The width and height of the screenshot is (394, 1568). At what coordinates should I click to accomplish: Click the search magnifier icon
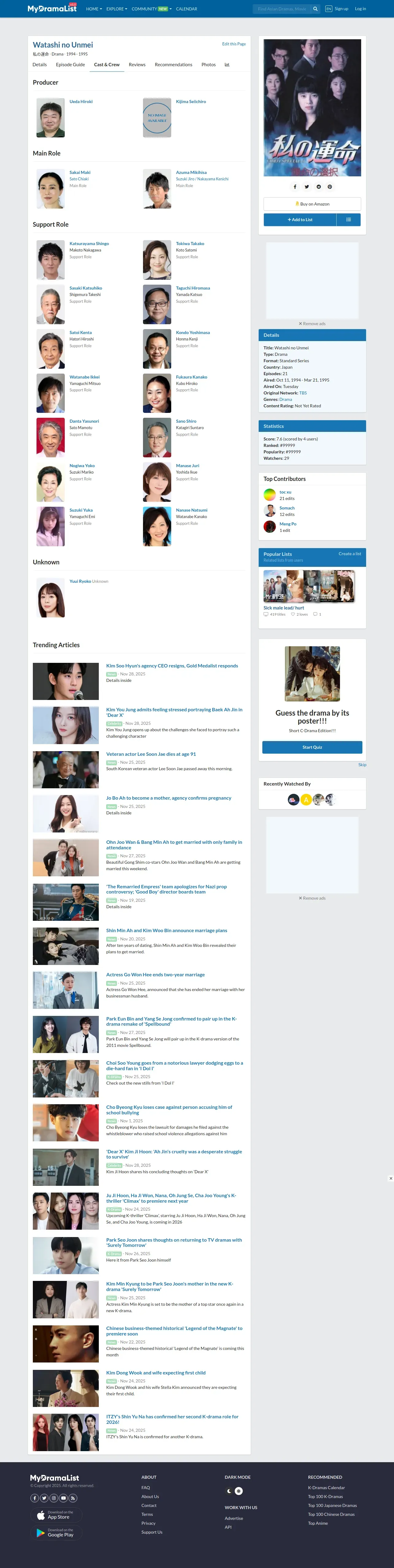315,9
